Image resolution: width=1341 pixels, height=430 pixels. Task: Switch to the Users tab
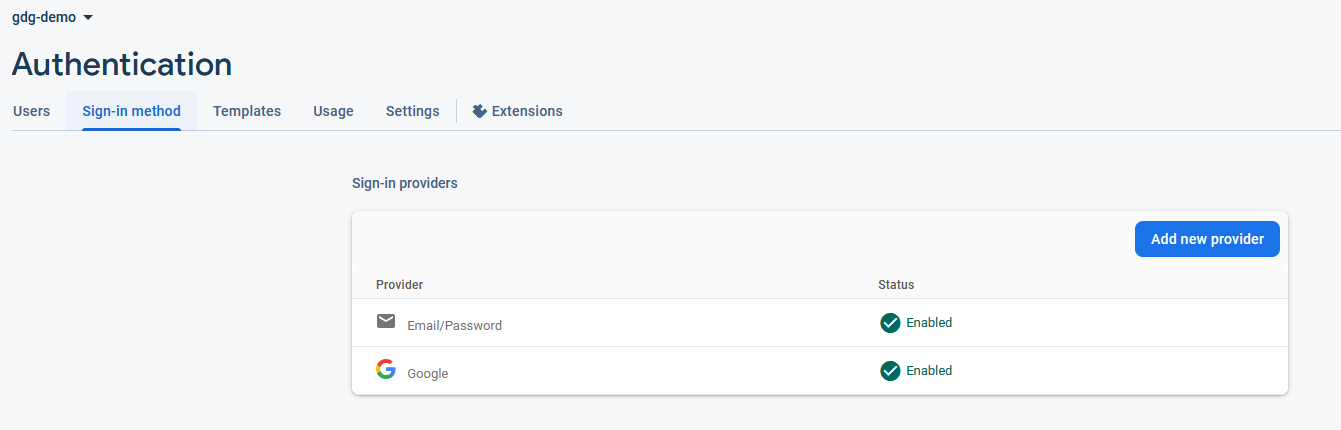31,111
